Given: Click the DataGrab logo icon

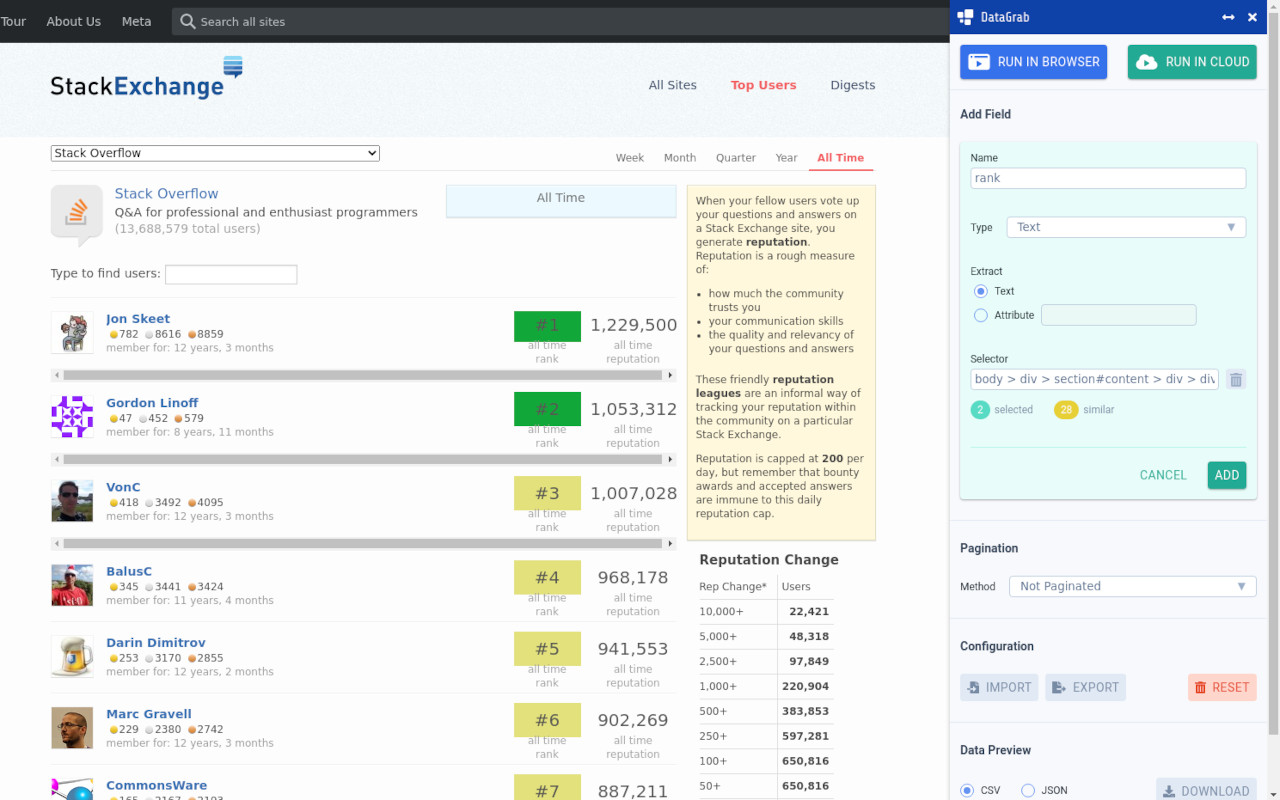Looking at the screenshot, I should (965, 17).
